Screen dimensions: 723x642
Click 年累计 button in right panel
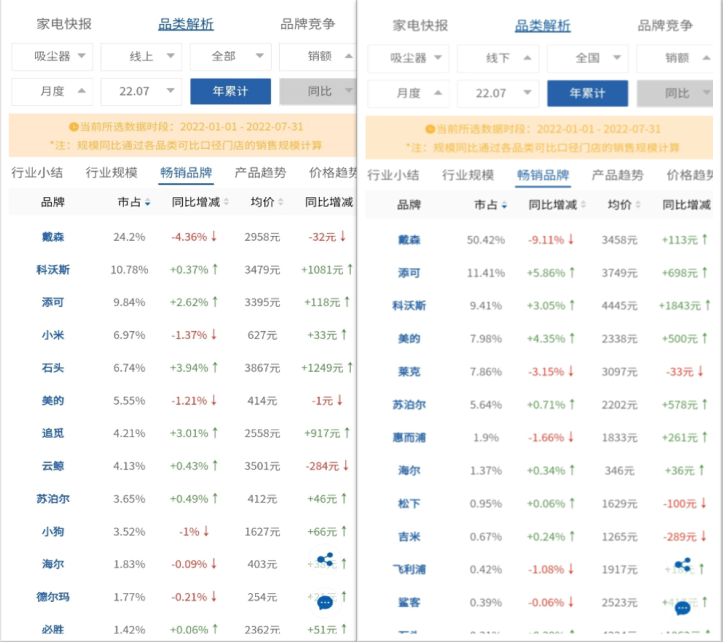pyautogui.click(x=587, y=93)
